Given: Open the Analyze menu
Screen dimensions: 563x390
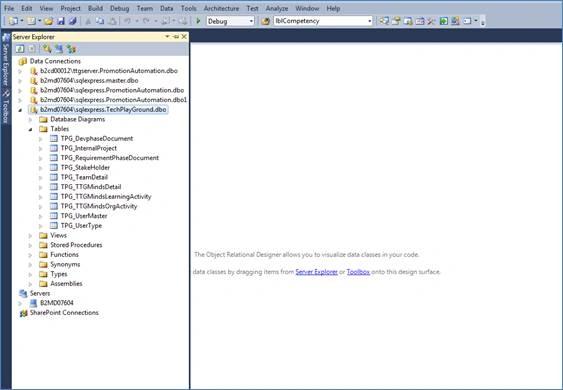Looking at the screenshot, I should pos(277,8).
